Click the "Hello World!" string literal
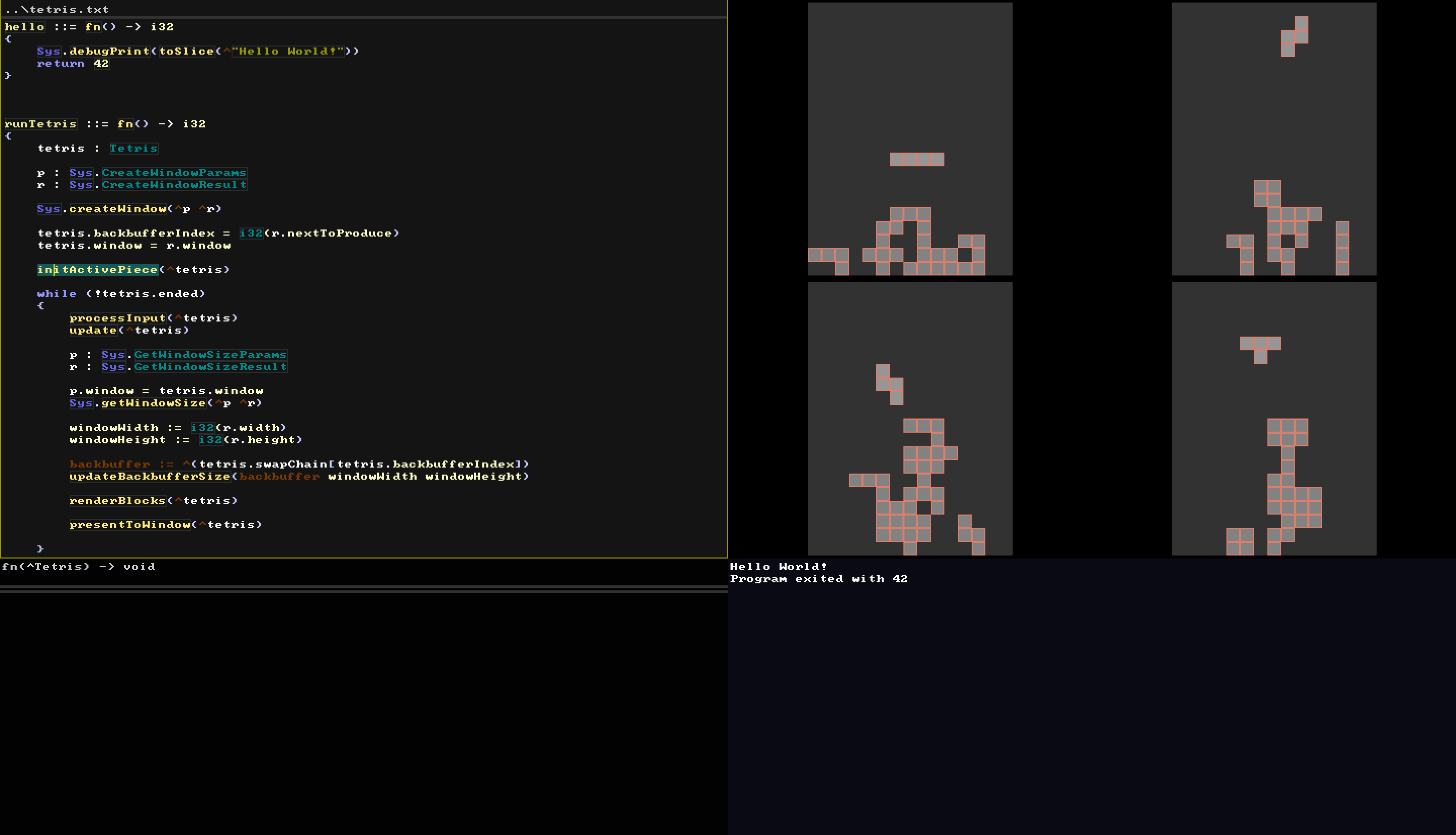 click(288, 51)
